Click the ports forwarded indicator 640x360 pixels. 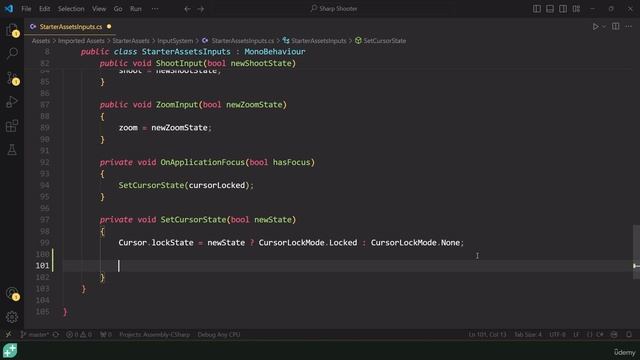click(106, 335)
